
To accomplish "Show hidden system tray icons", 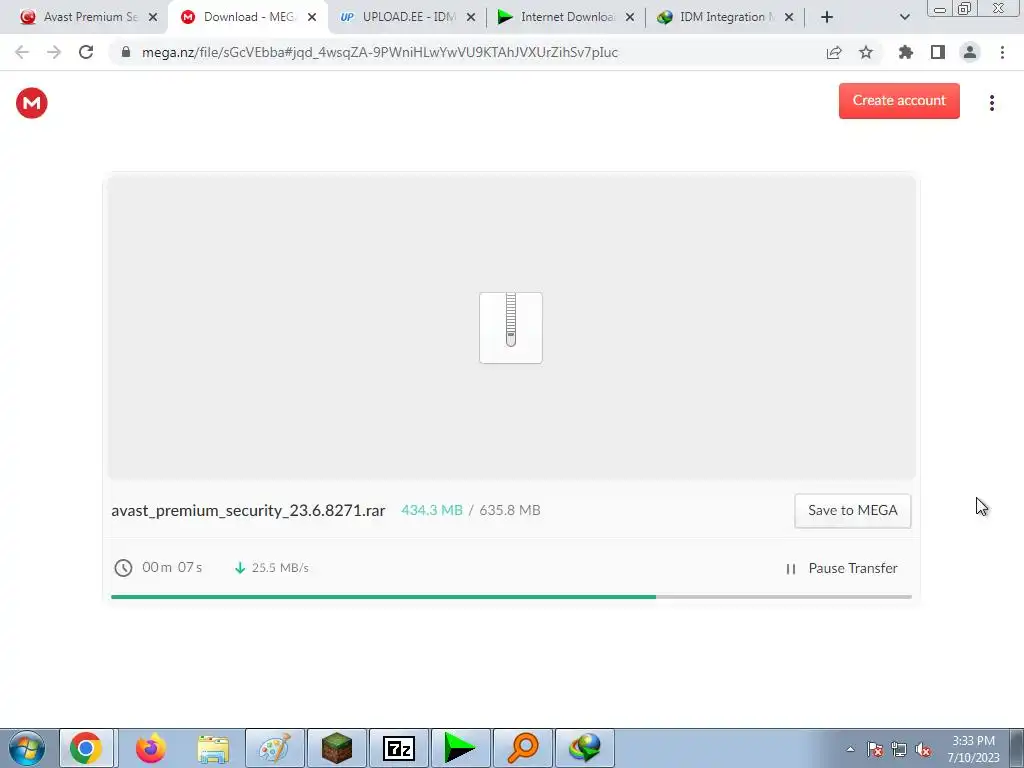I will [850, 749].
